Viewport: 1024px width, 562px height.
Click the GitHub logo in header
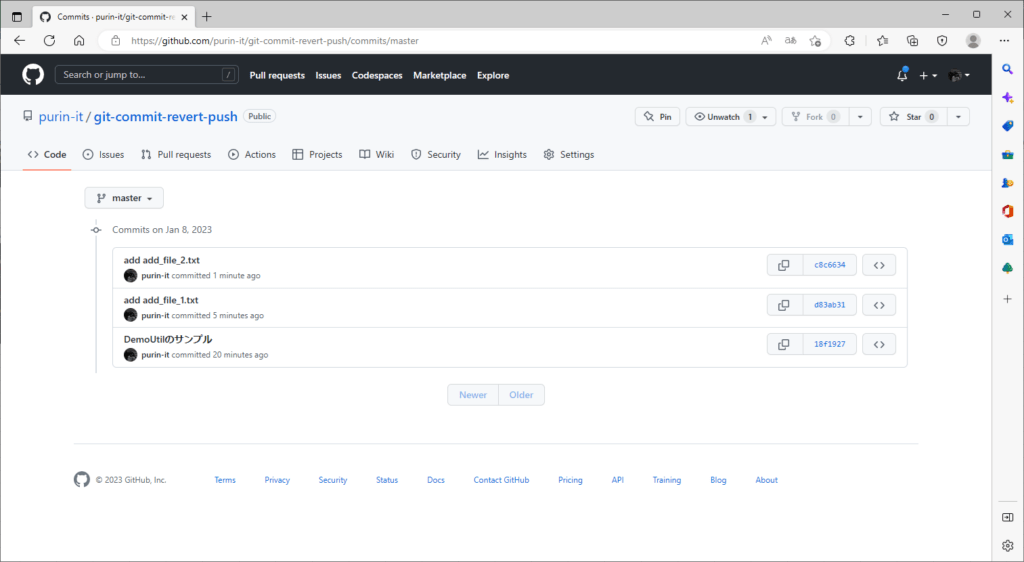pos(33,75)
